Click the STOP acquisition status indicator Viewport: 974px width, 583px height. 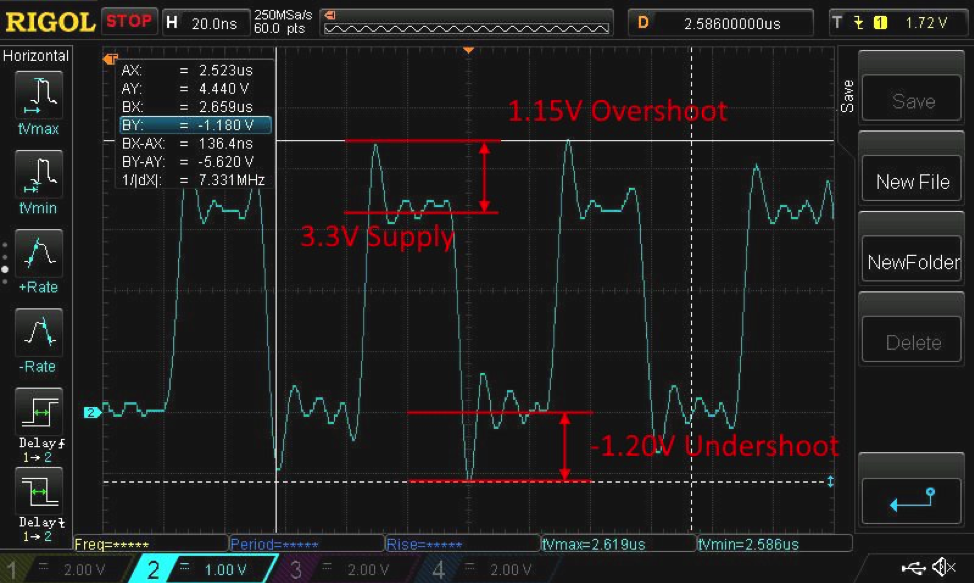pos(129,20)
